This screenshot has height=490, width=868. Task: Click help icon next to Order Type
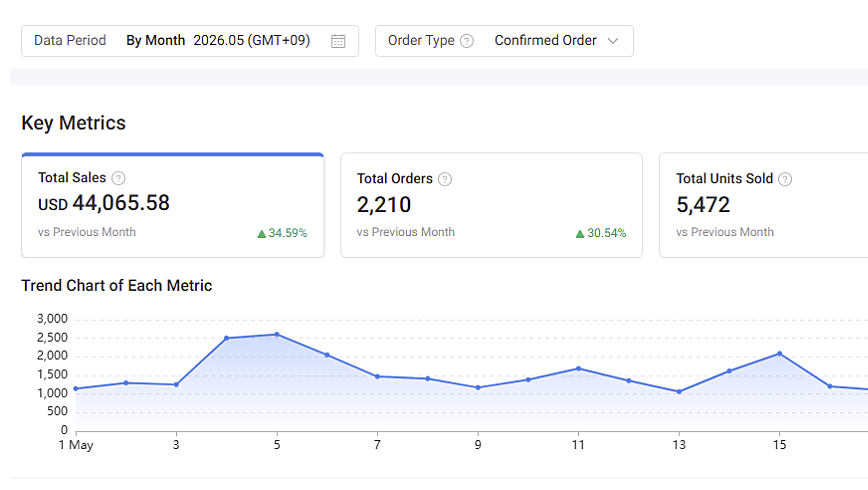pyautogui.click(x=467, y=41)
